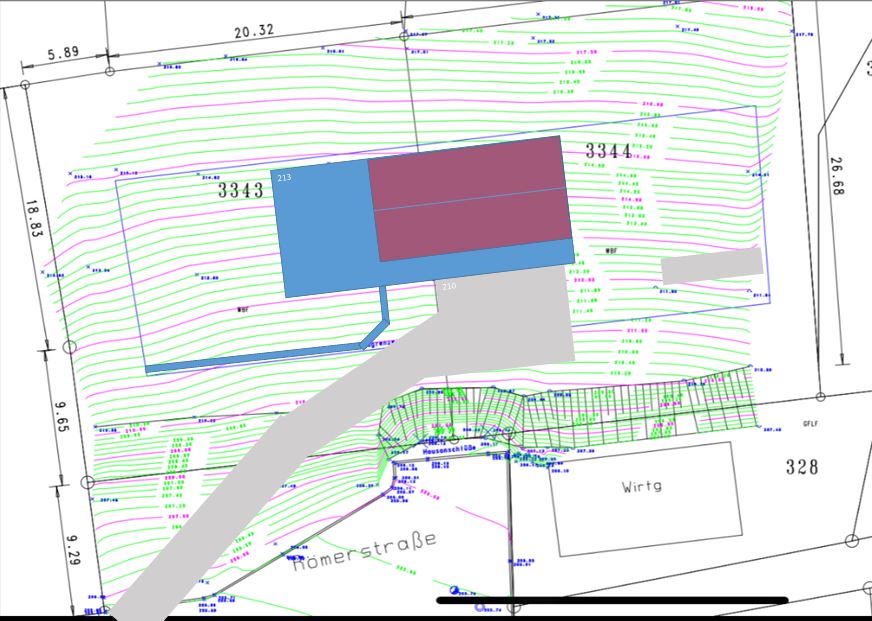The width and height of the screenshot is (872, 621).
Task: Click the parcel 328 label
Action: tap(801, 467)
